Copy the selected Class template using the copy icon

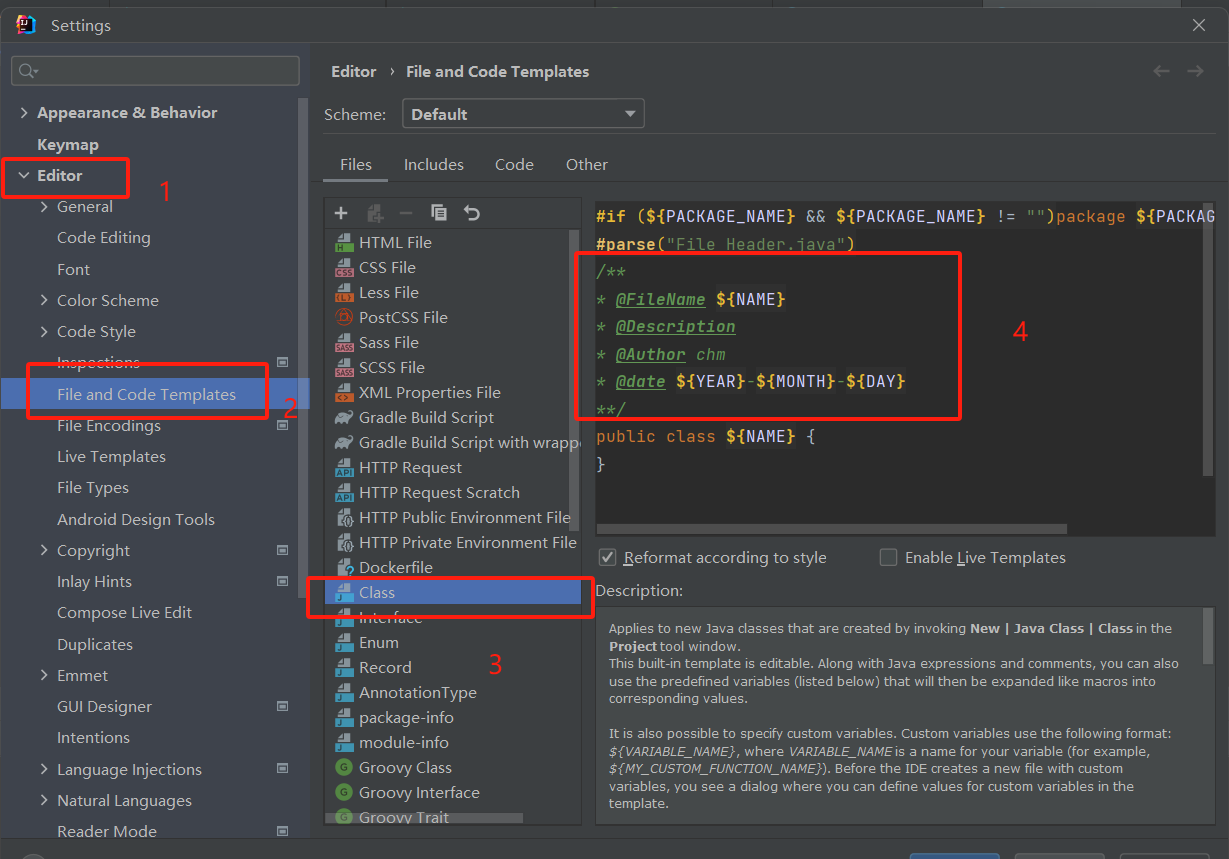438,212
